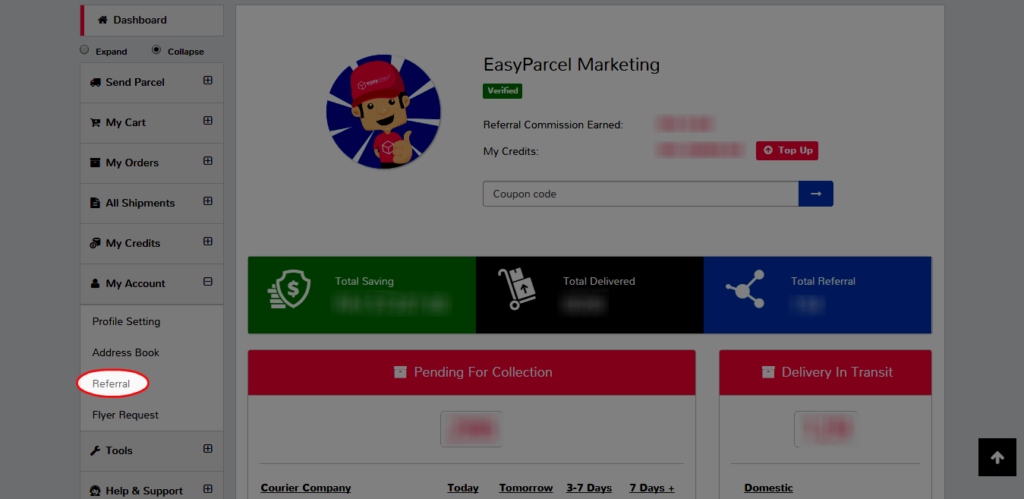The height and width of the screenshot is (499, 1024).
Task: Open the Dashboard home icon
Action: tap(103, 20)
